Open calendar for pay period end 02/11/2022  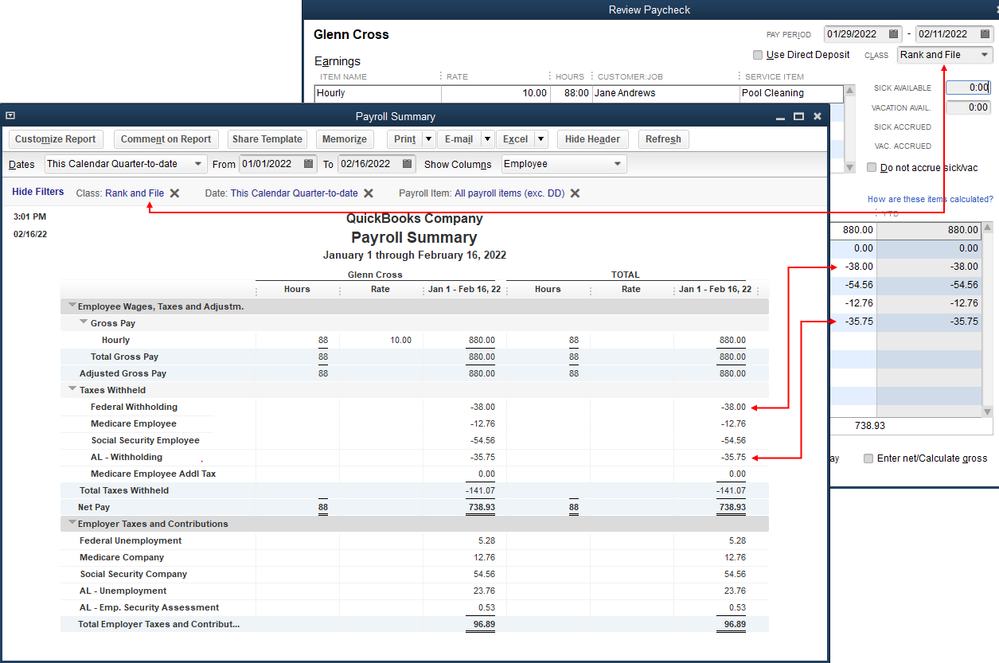(982, 33)
